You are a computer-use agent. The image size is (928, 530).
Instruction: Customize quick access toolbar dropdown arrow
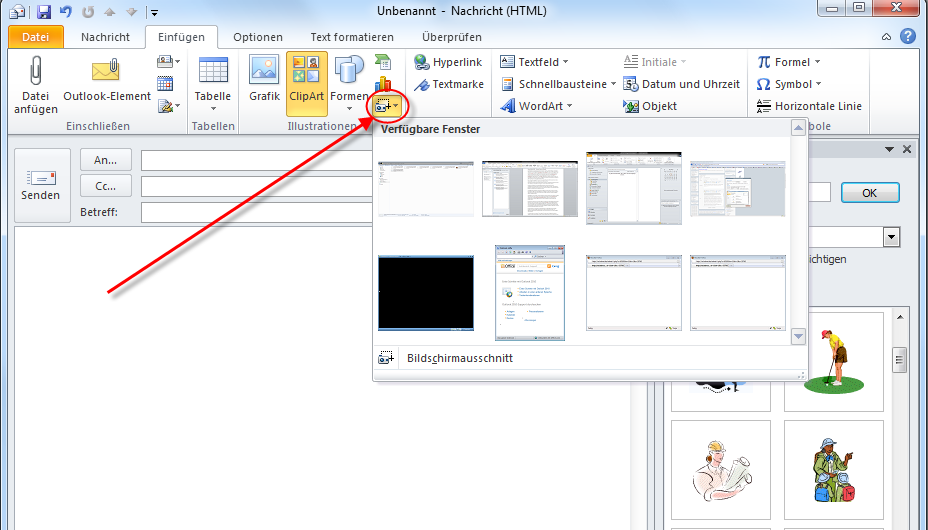154,12
